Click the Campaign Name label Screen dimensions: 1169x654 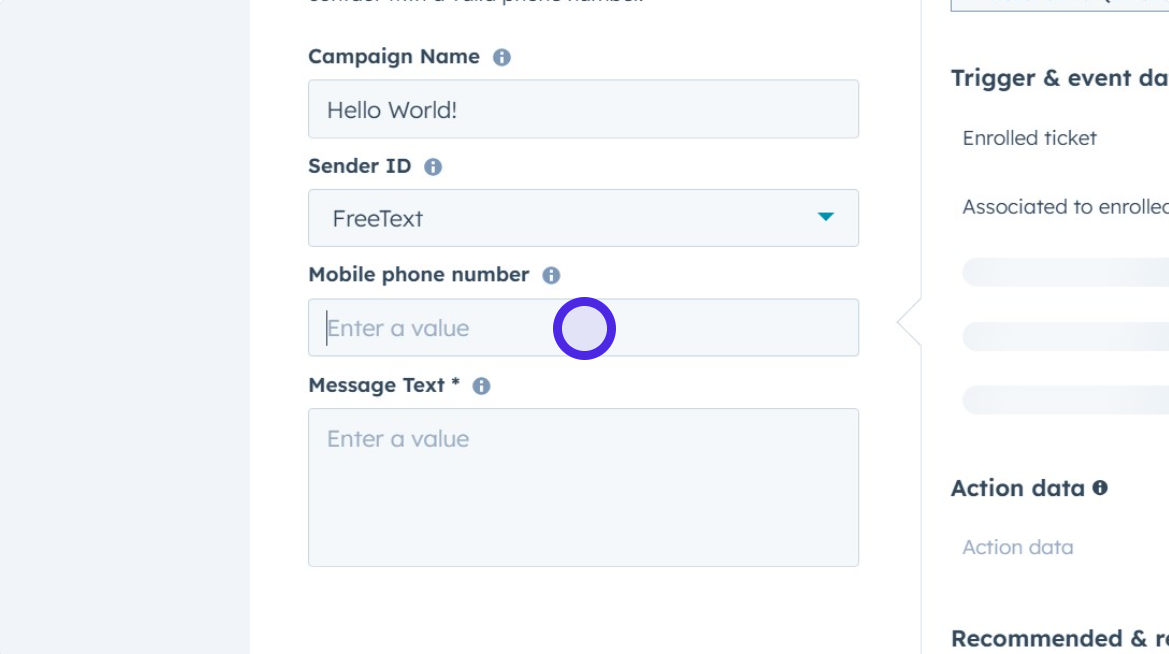click(x=393, y=57)
